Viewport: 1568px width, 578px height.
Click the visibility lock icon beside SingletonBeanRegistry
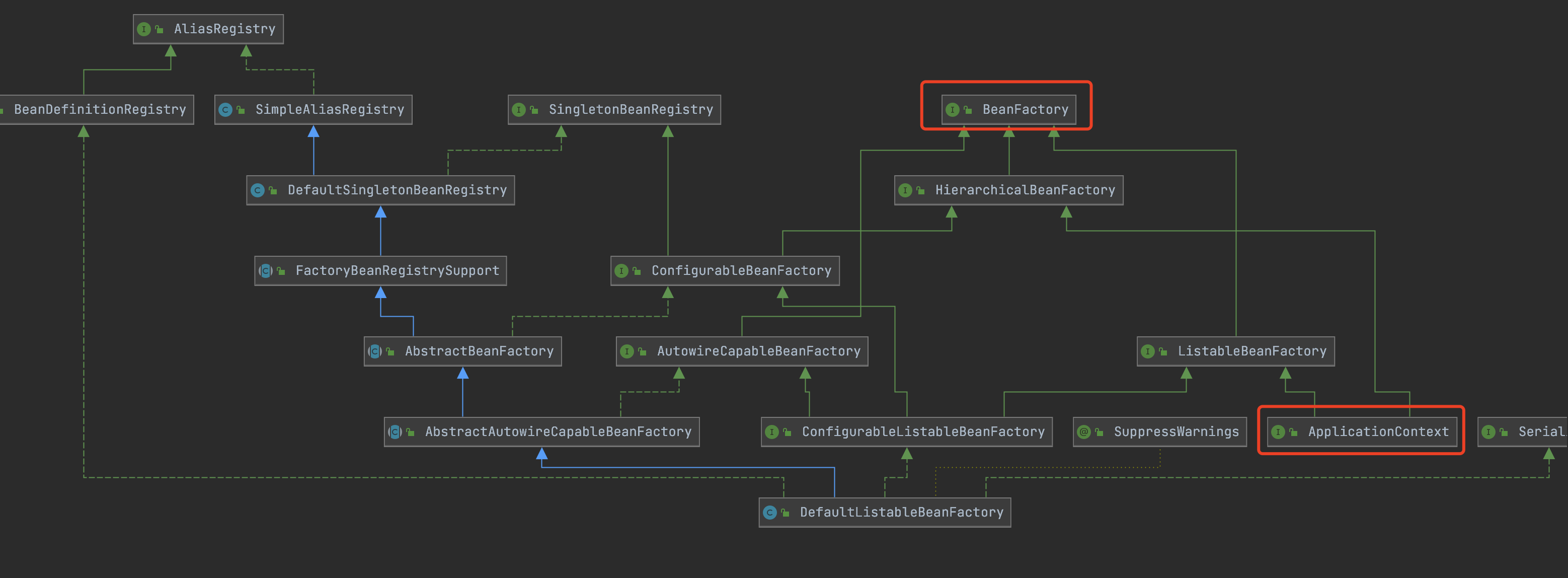pos(534,110)
